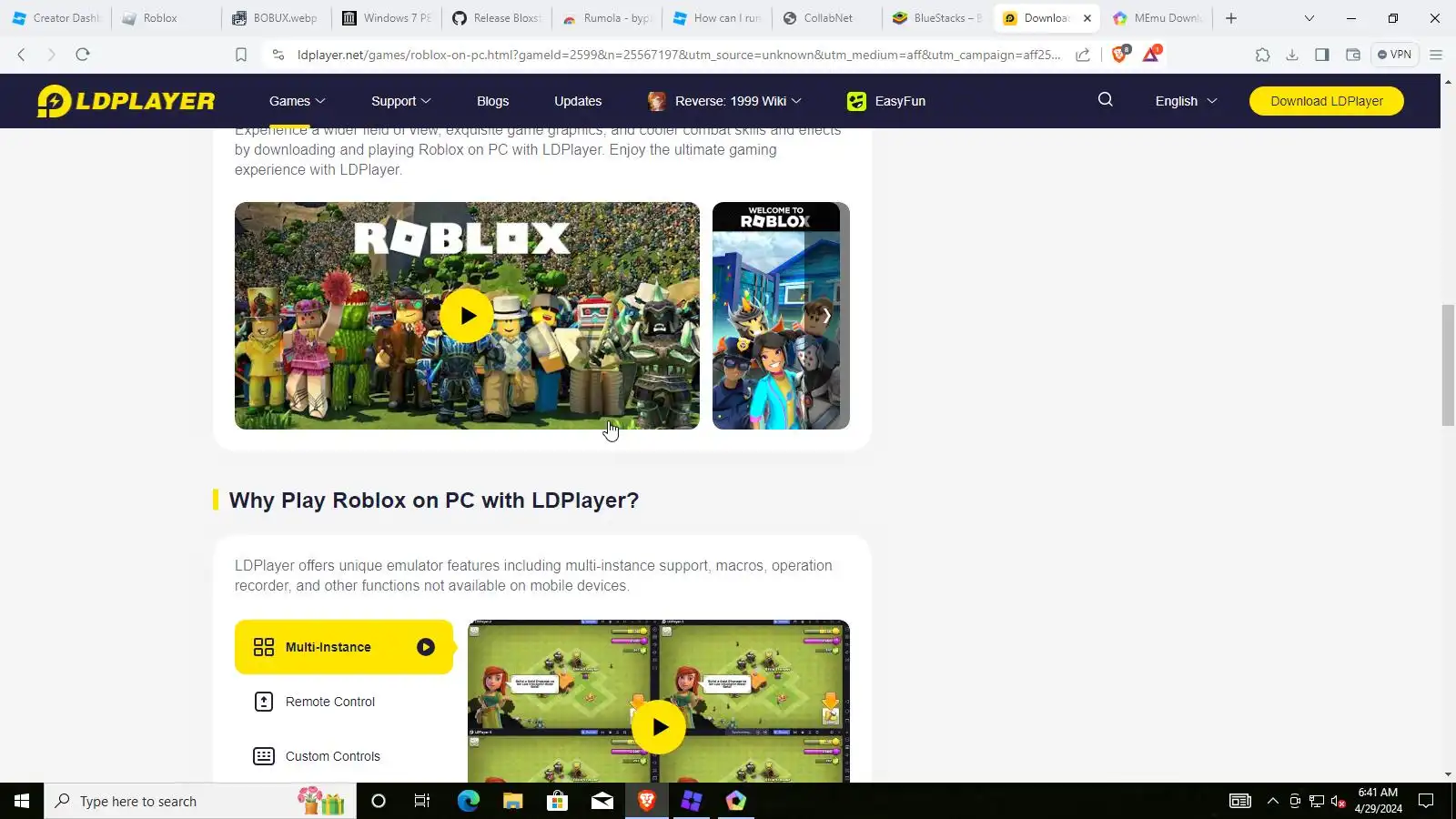
Task: Show hidden system tray icons
Action: (1273, 801)
